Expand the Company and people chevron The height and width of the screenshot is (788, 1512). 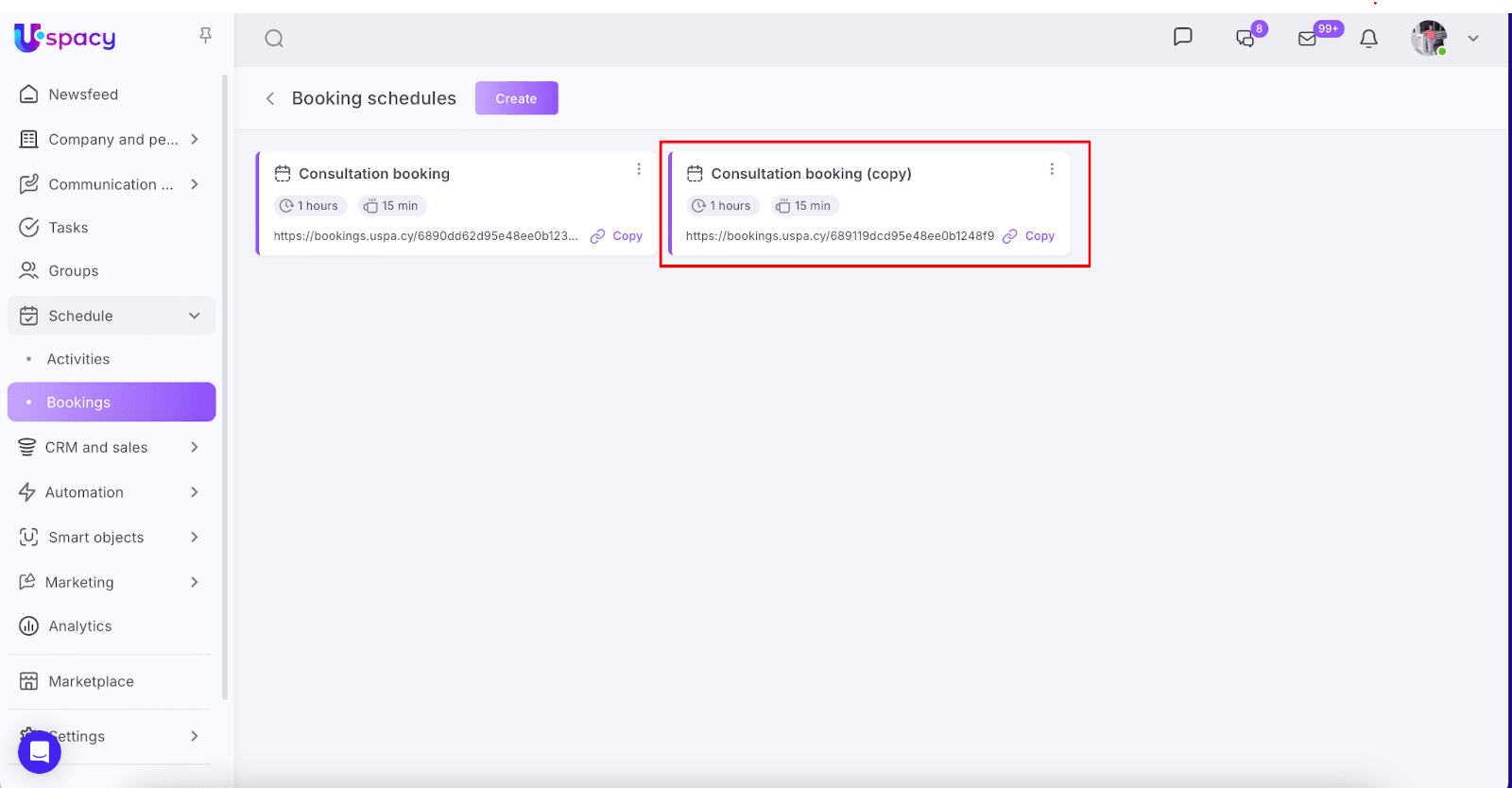195,140
